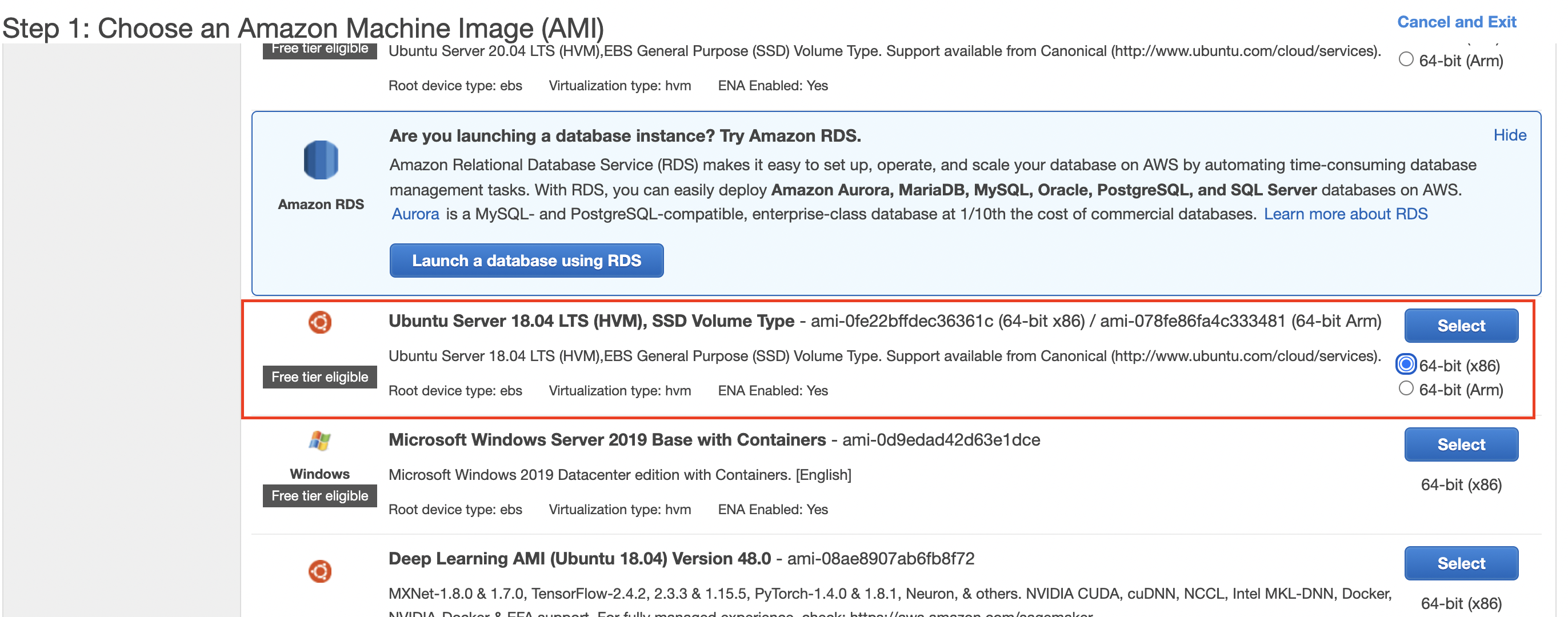Click Microsoft Windows 2019 Datacenter edition description

click(619, 475)
